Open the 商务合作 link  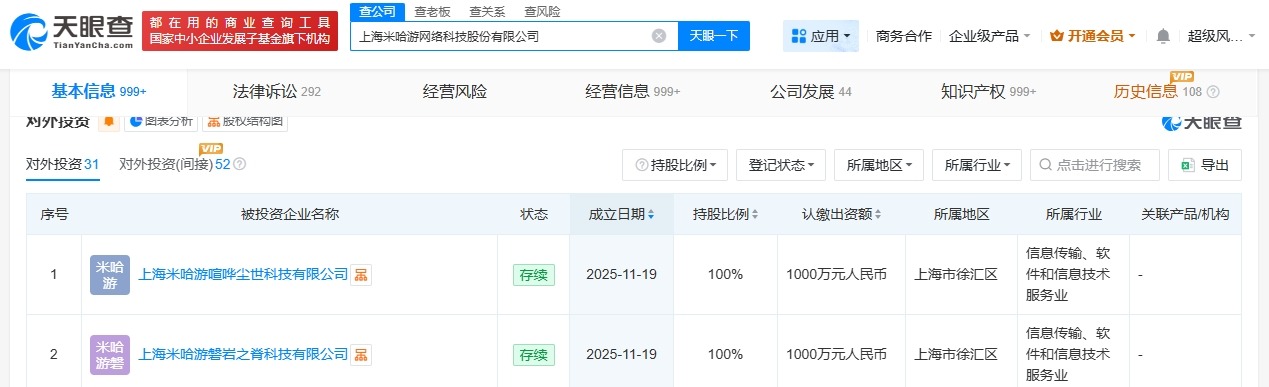(x=904, y=36)
